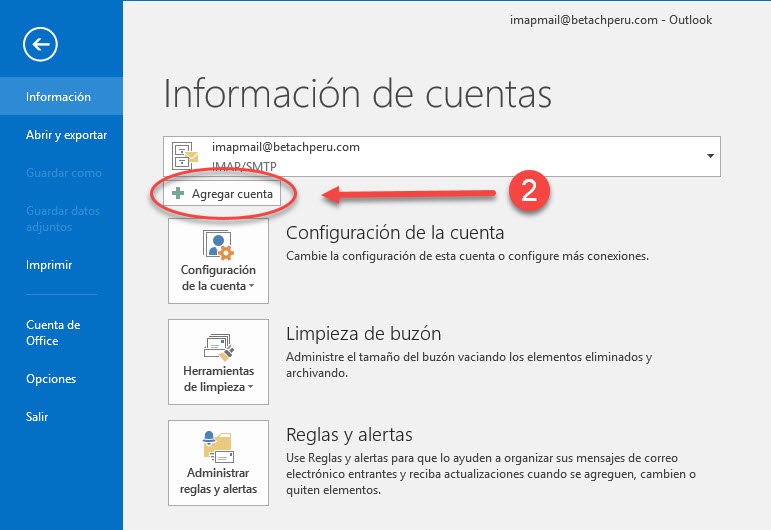Click the account settings person-gear icon
The image size is (771, 530).
click(x=218, y=245)
